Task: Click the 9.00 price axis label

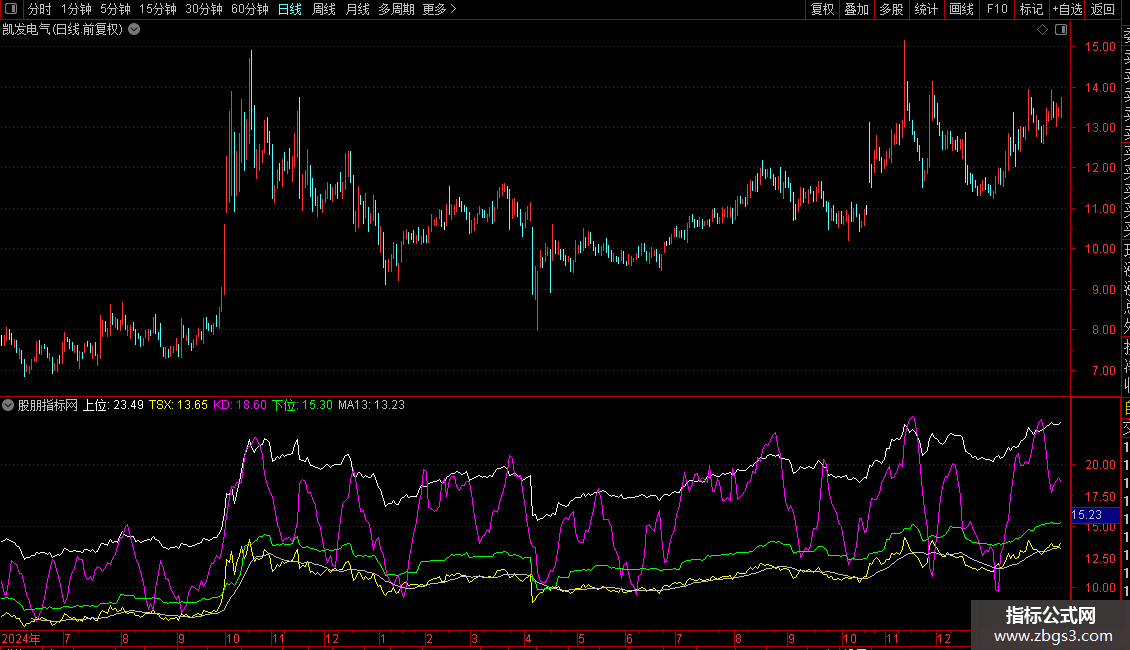Action: [1103, 290]
